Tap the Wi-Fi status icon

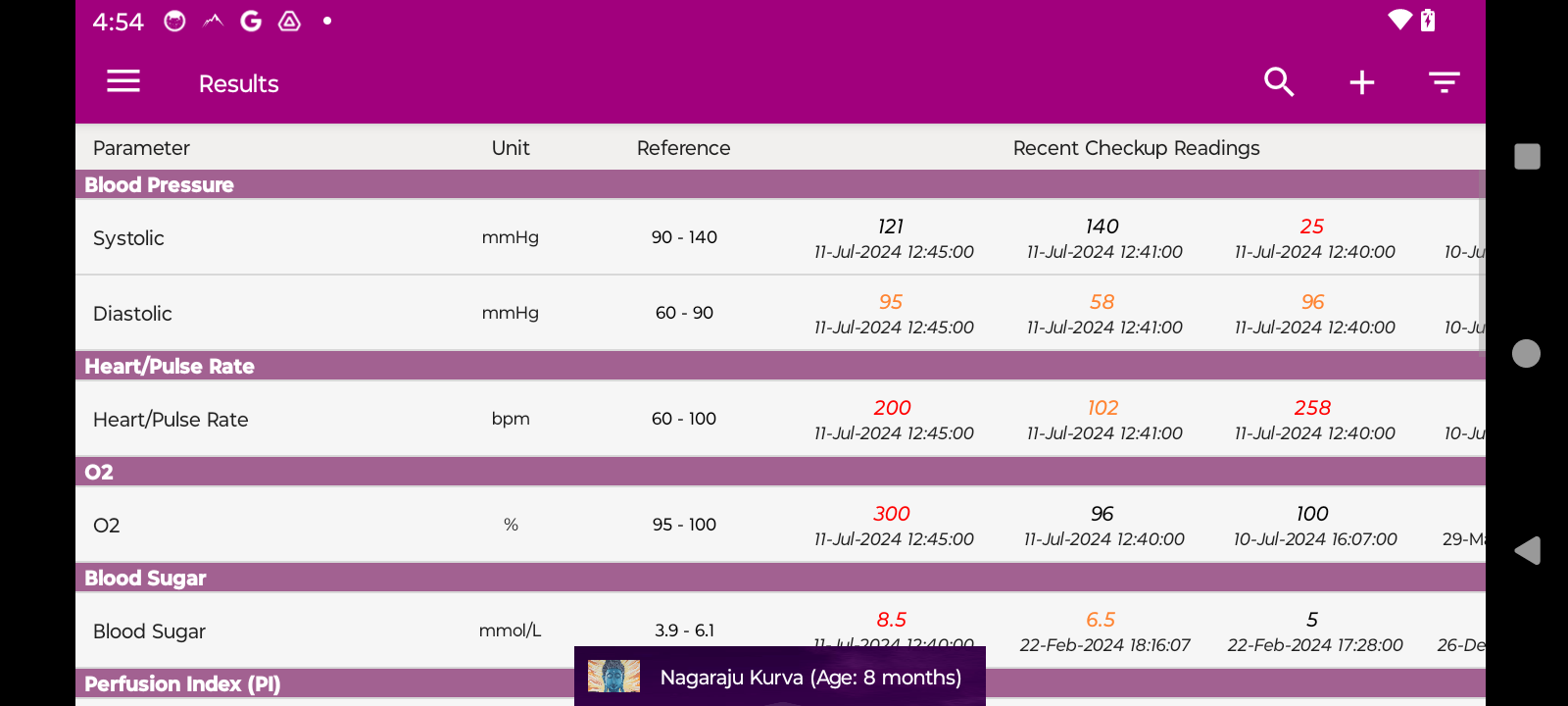(1400, 21)
